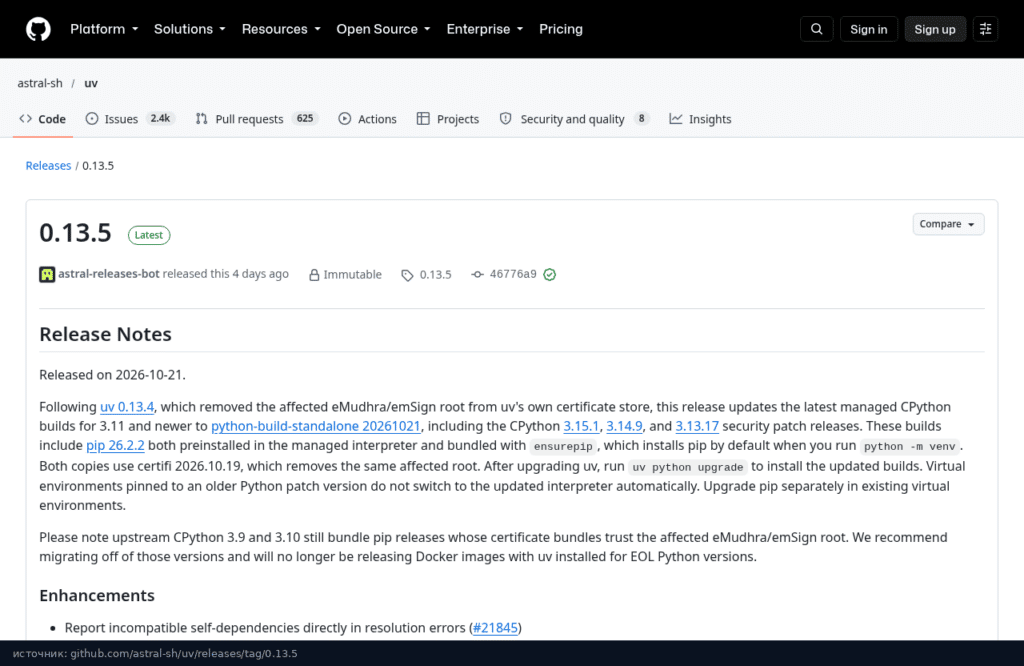
Task: Click the Security 8 counter badge
Action: point(641,118)
